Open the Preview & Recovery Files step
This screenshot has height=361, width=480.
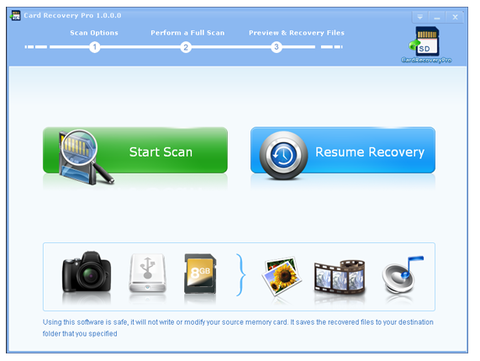296,33
